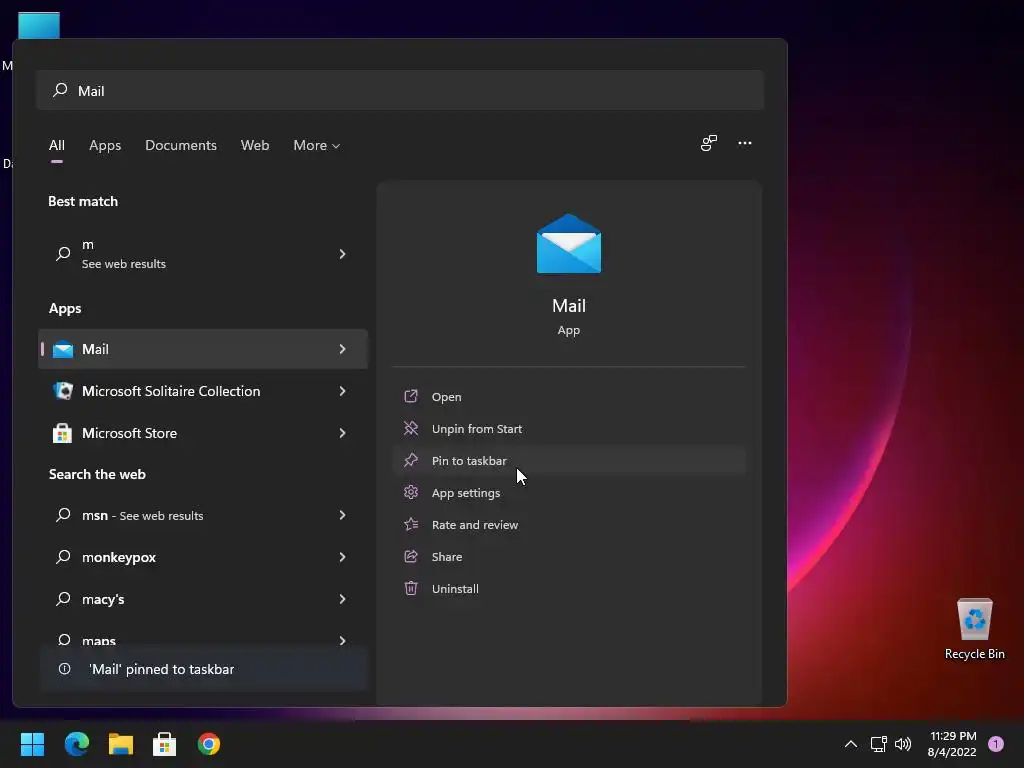Viewport: 1024px width, 768px height.
Task: Open volume control tray icon
Action: [x=903, y=744]
